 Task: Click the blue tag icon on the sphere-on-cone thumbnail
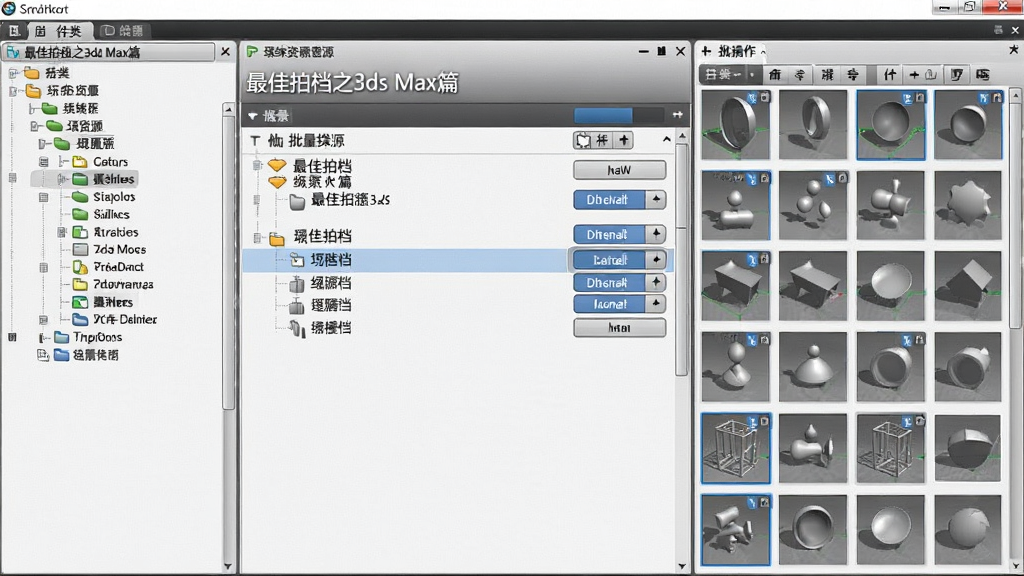click(752, 340)
